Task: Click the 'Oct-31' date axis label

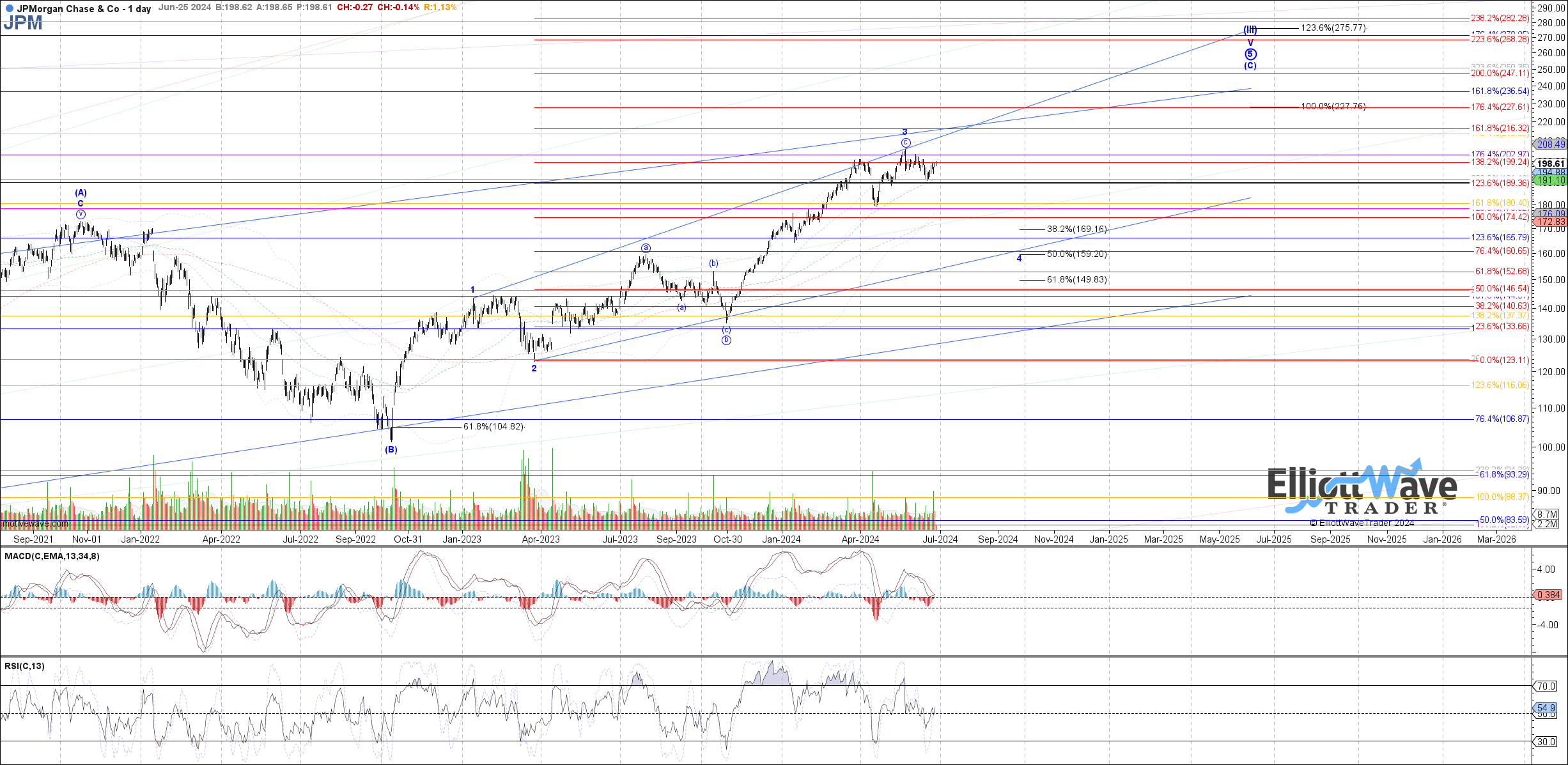Action: (x=408, y=539)
